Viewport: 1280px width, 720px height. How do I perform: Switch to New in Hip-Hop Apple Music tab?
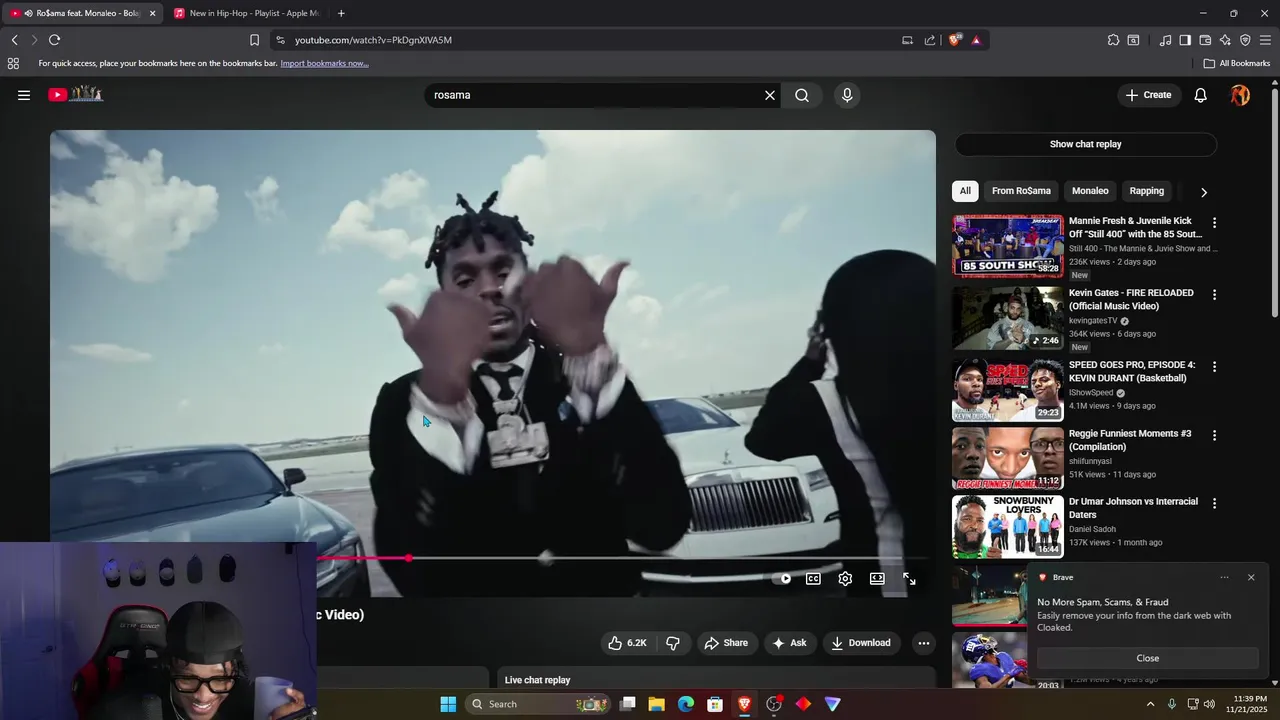[247, 13]
